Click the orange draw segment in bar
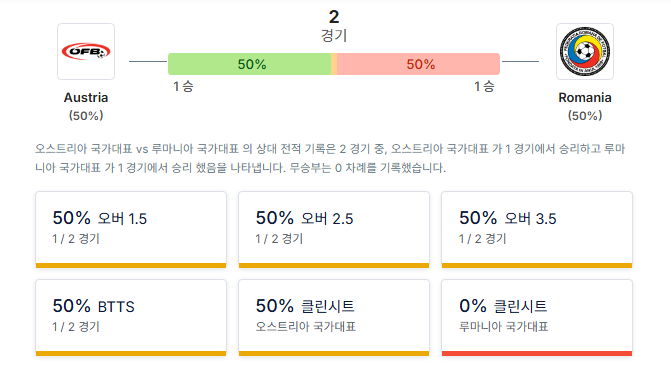 pyautogui.click(x=334, y=64)
